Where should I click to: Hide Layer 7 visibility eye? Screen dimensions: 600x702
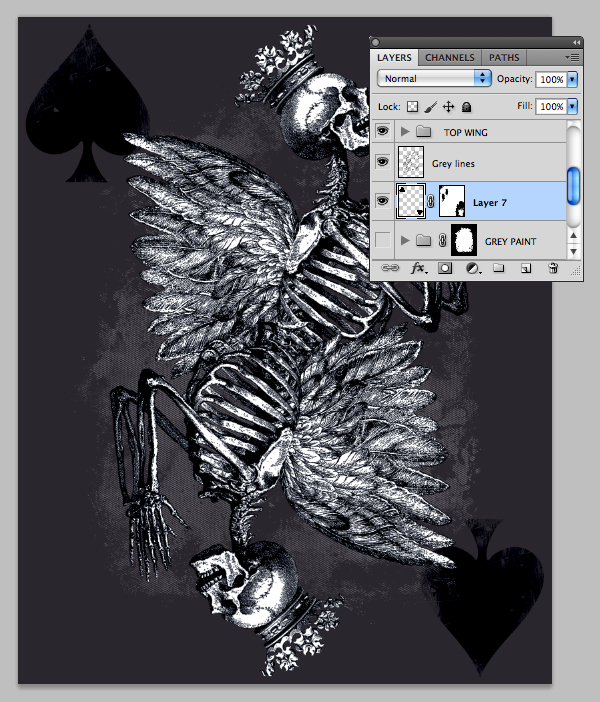click(382, 201)
